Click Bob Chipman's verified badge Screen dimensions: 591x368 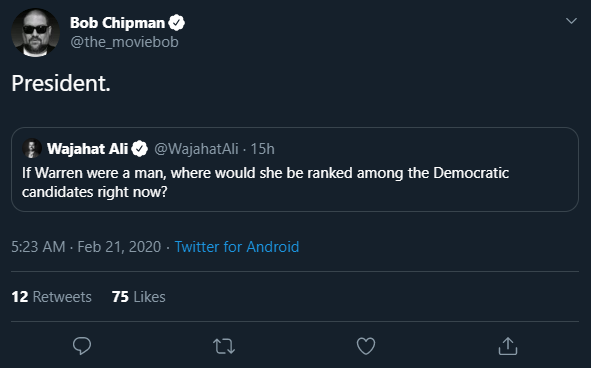pos(176,23)
